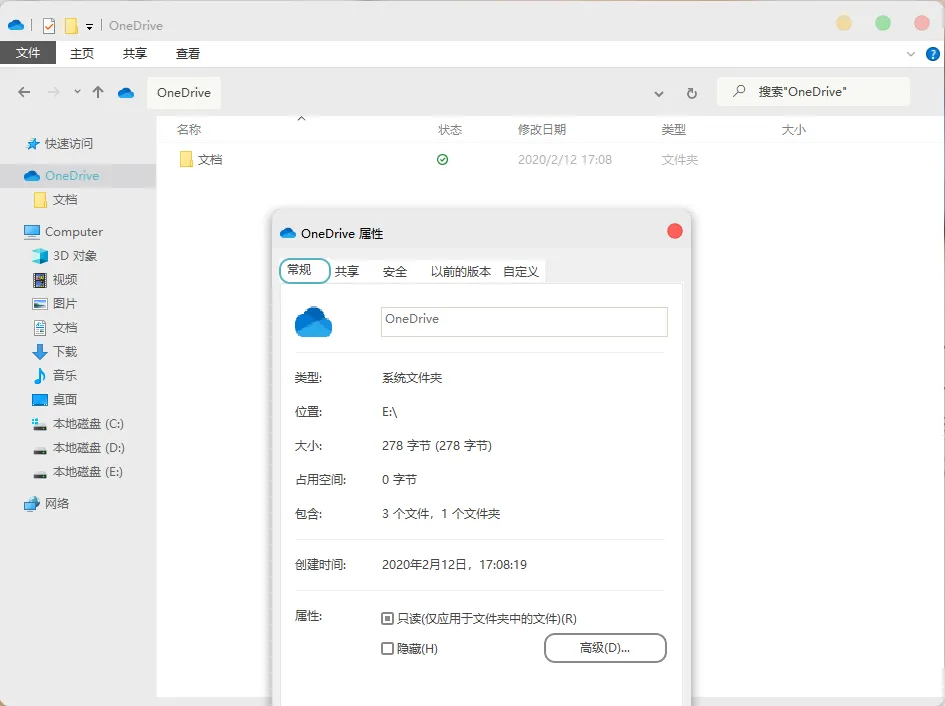This screenshot has width=945, height=706.
Task: Open the address bar history dropdown
Action: (x=659, y=93)
